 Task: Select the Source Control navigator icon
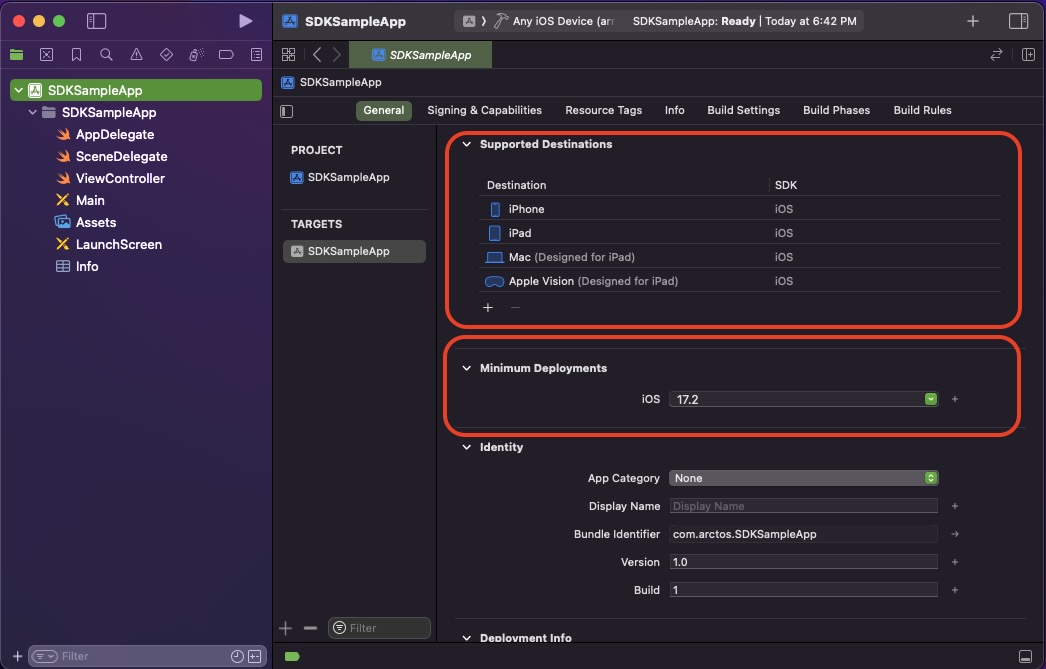point(46,54)
